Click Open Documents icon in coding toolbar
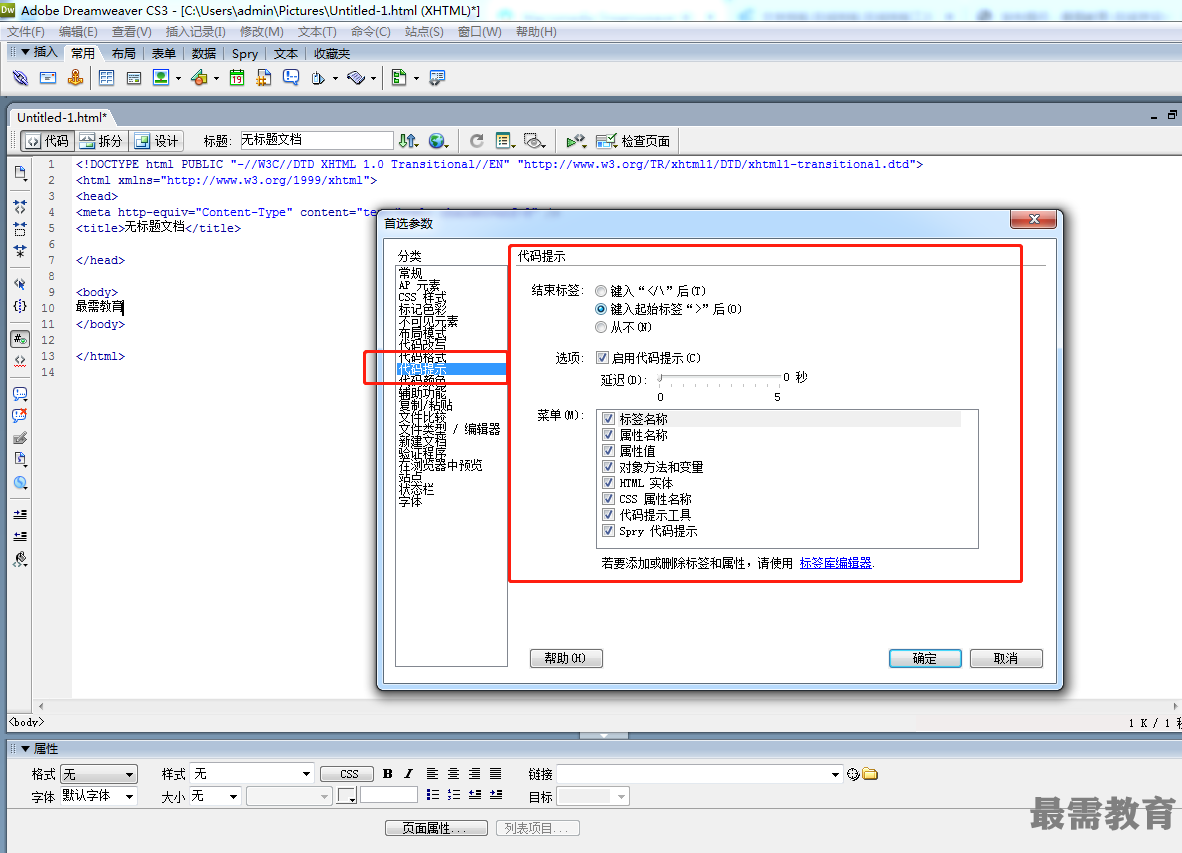1182x853 pixels. pos(20,173)
